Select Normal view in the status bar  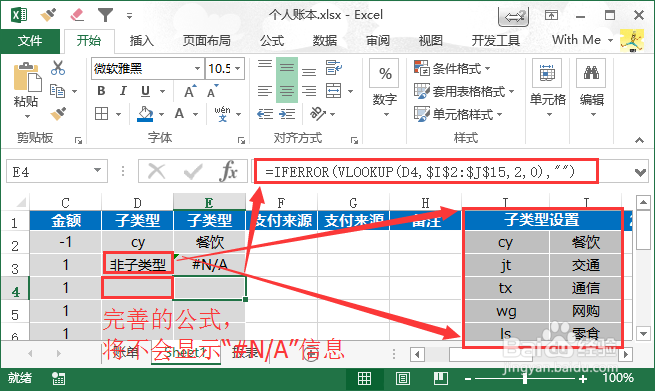[364, 378]
